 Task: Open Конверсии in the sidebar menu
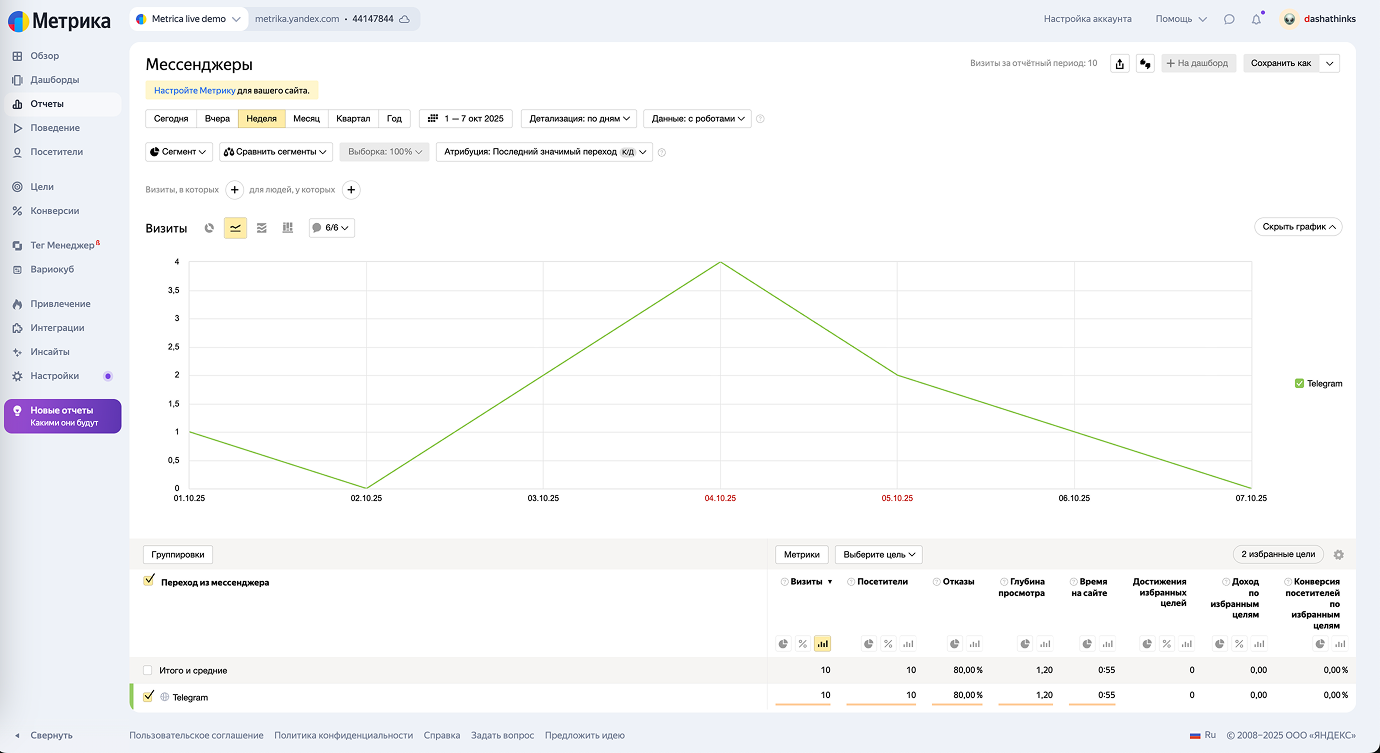[x=54, y=211]
